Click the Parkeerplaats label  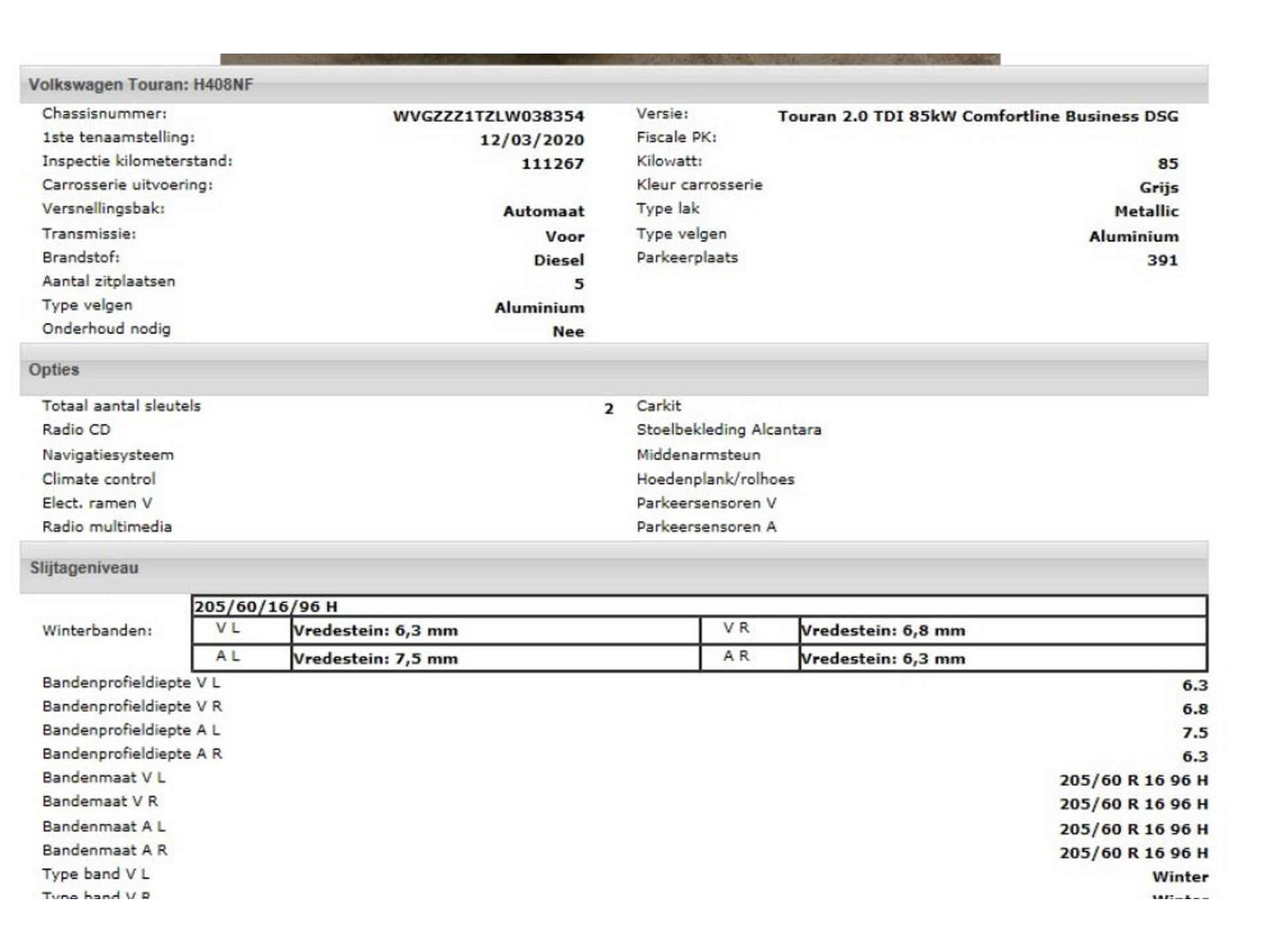tap(687, 258)
